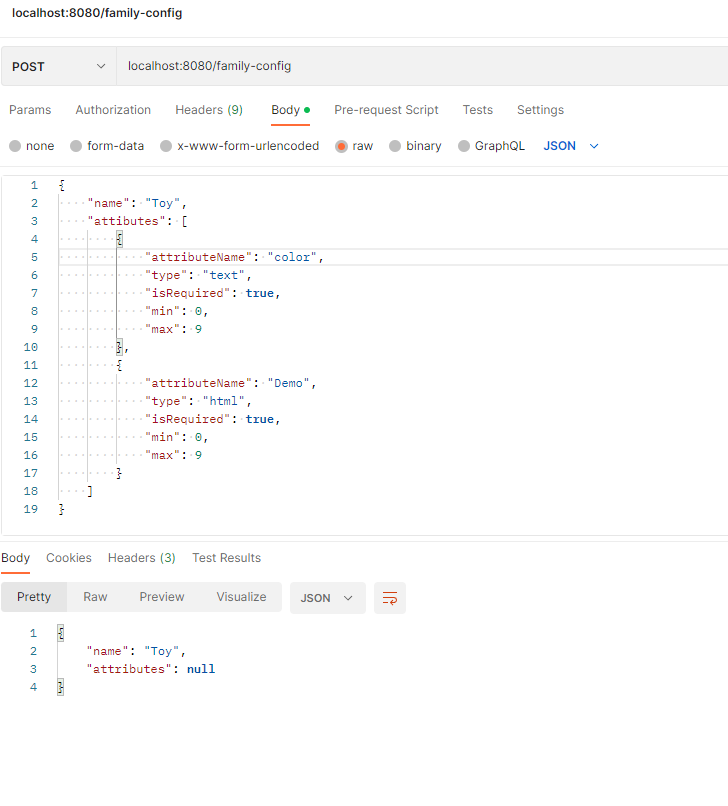The height and width of the screenshot is (806, 728).
Task: Select x-www-form-urlencoded radio option
Action: 166,146
